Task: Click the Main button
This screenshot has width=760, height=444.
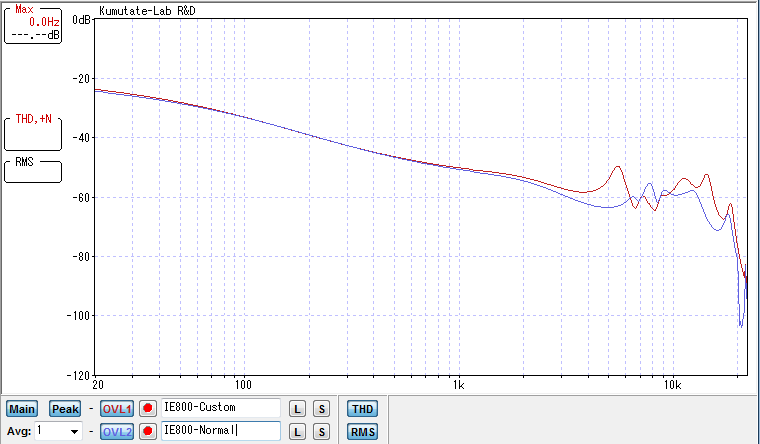Action: [22, 409]
